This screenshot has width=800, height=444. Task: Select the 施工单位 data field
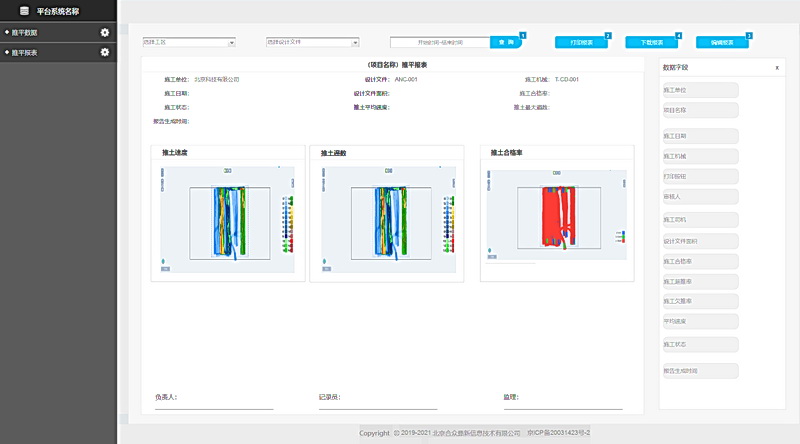point(700,90)
